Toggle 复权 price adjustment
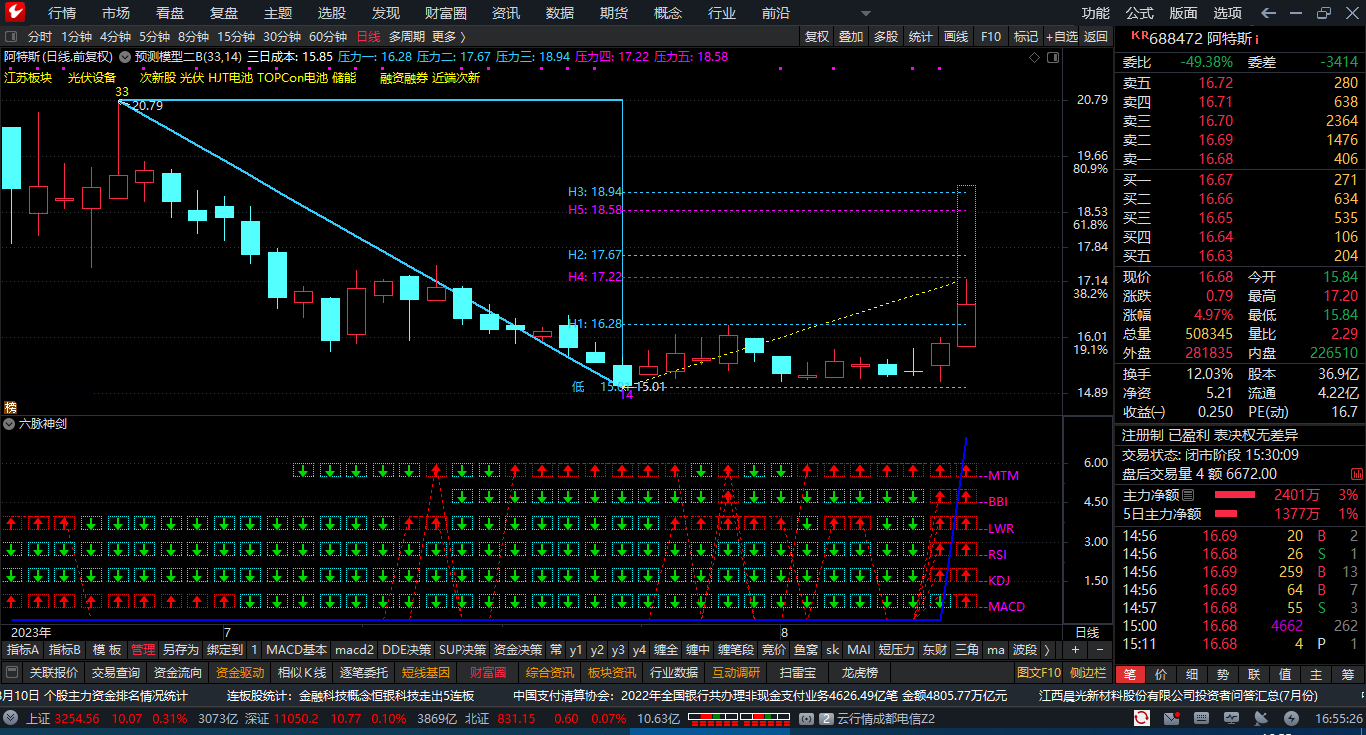 point(817,36)
